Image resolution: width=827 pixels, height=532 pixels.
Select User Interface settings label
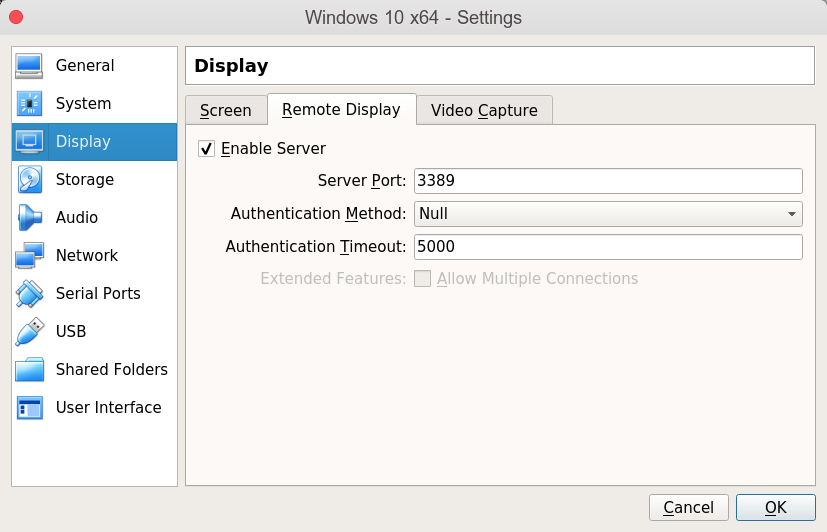109,407
